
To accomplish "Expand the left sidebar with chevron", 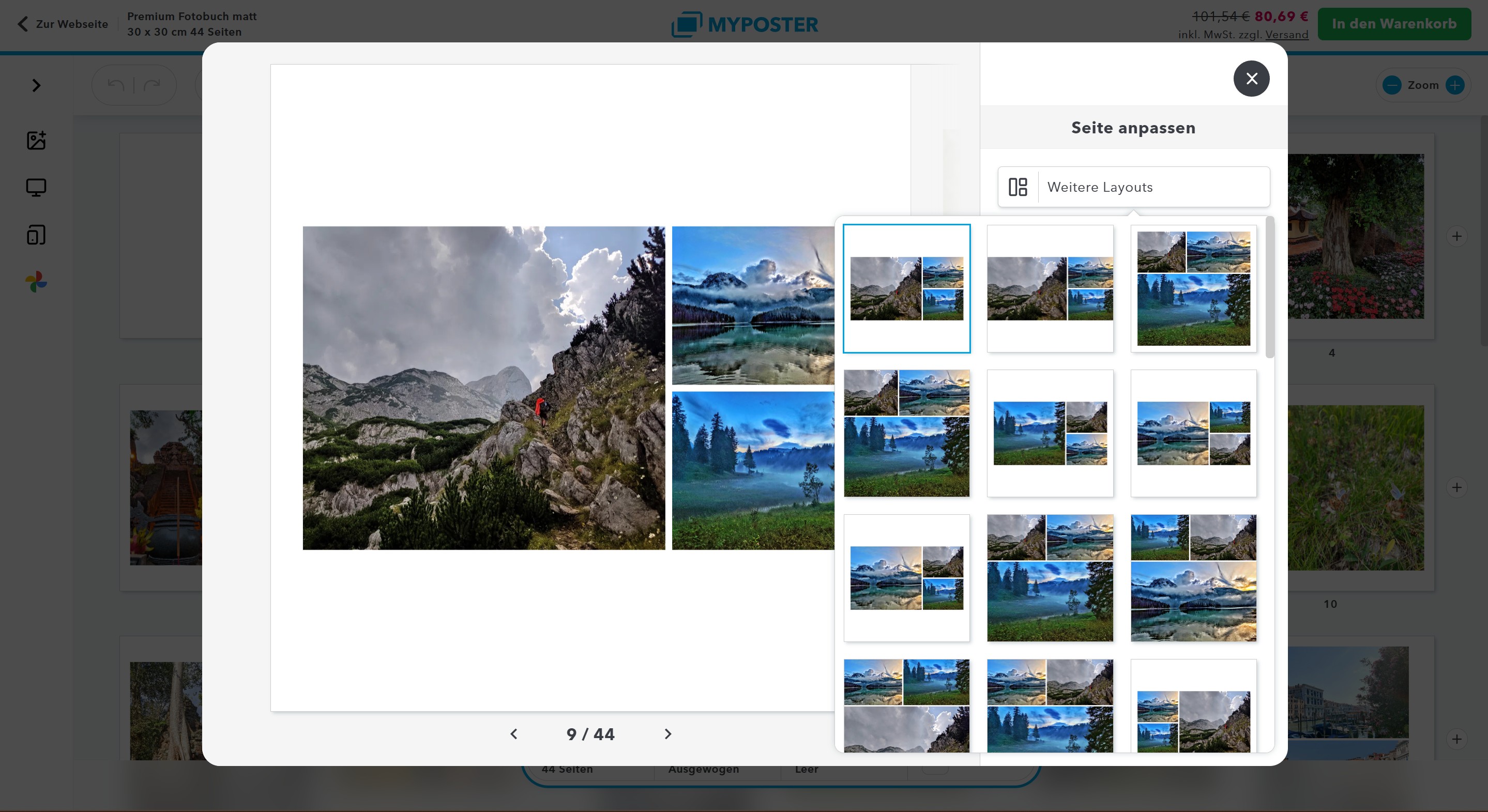I will click(x=36, y=85).
